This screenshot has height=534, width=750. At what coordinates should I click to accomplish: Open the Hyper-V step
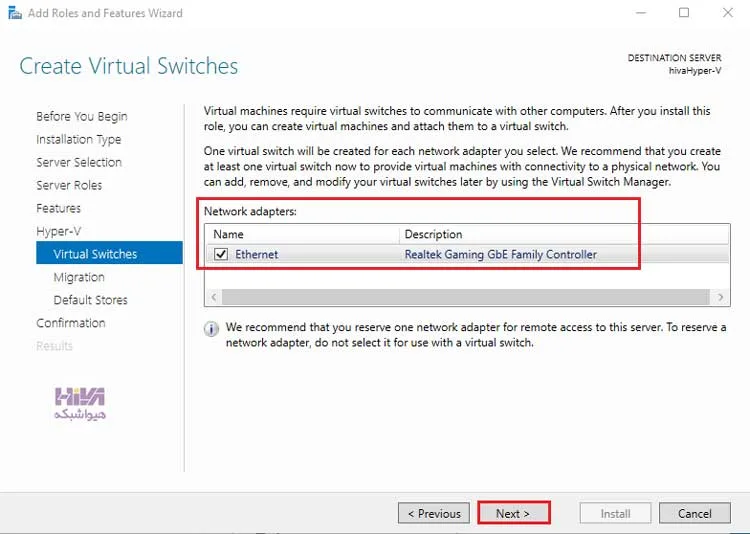pos(59,231)
